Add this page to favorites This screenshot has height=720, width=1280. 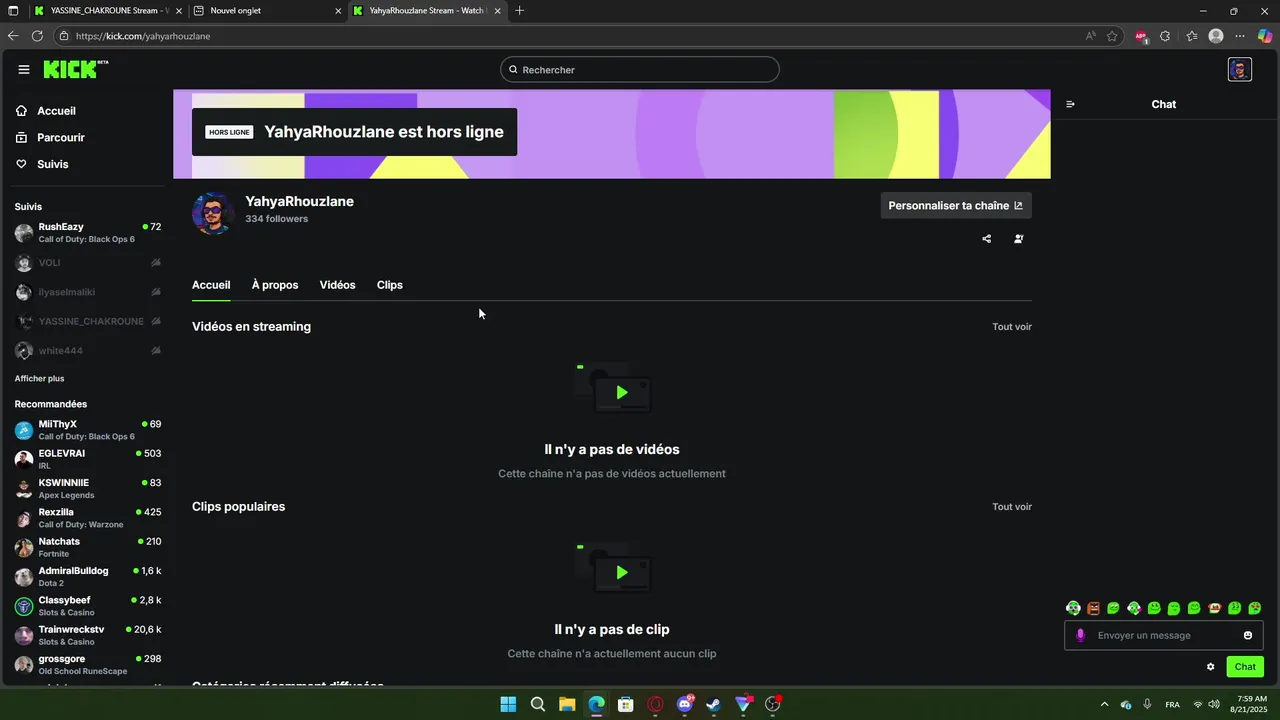coord(1112,36)
